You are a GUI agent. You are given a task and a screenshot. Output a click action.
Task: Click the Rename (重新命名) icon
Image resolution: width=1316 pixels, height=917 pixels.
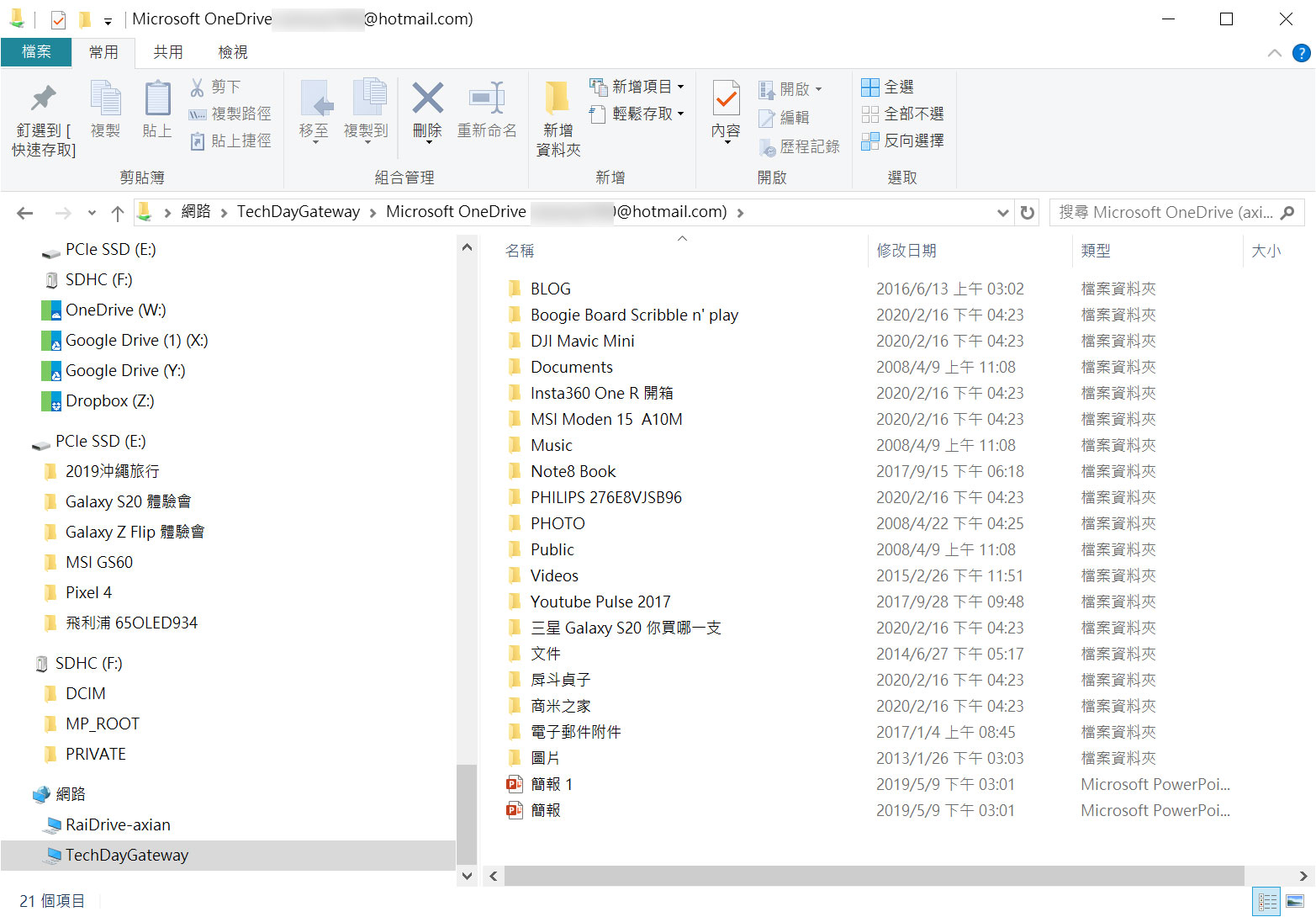487,98
